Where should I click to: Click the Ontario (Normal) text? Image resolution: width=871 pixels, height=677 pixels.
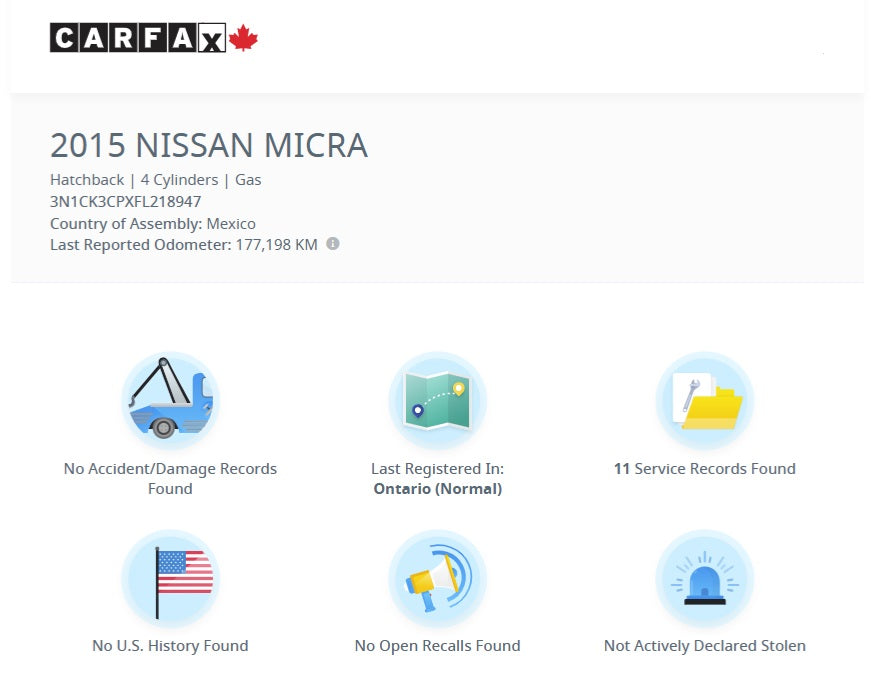tap(437, 489)
